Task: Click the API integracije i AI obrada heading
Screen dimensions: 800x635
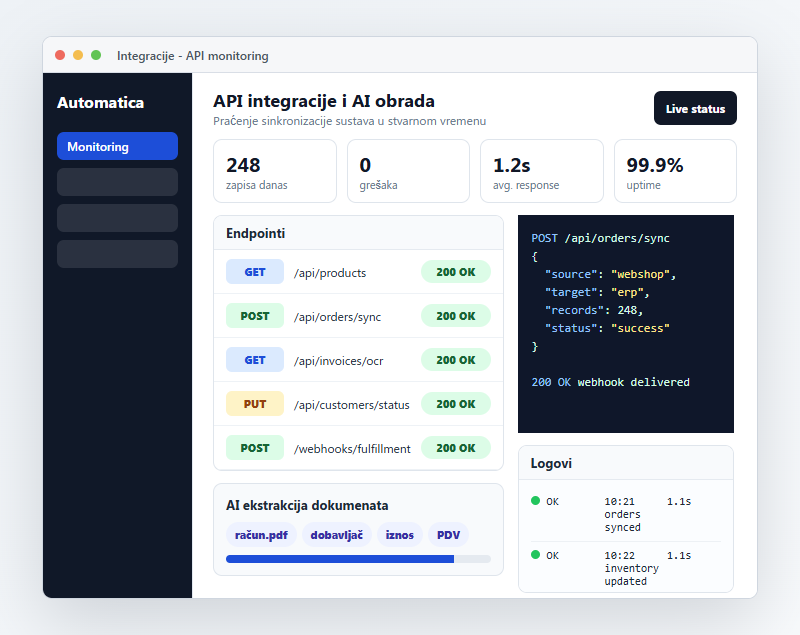Action: (323, 101)
